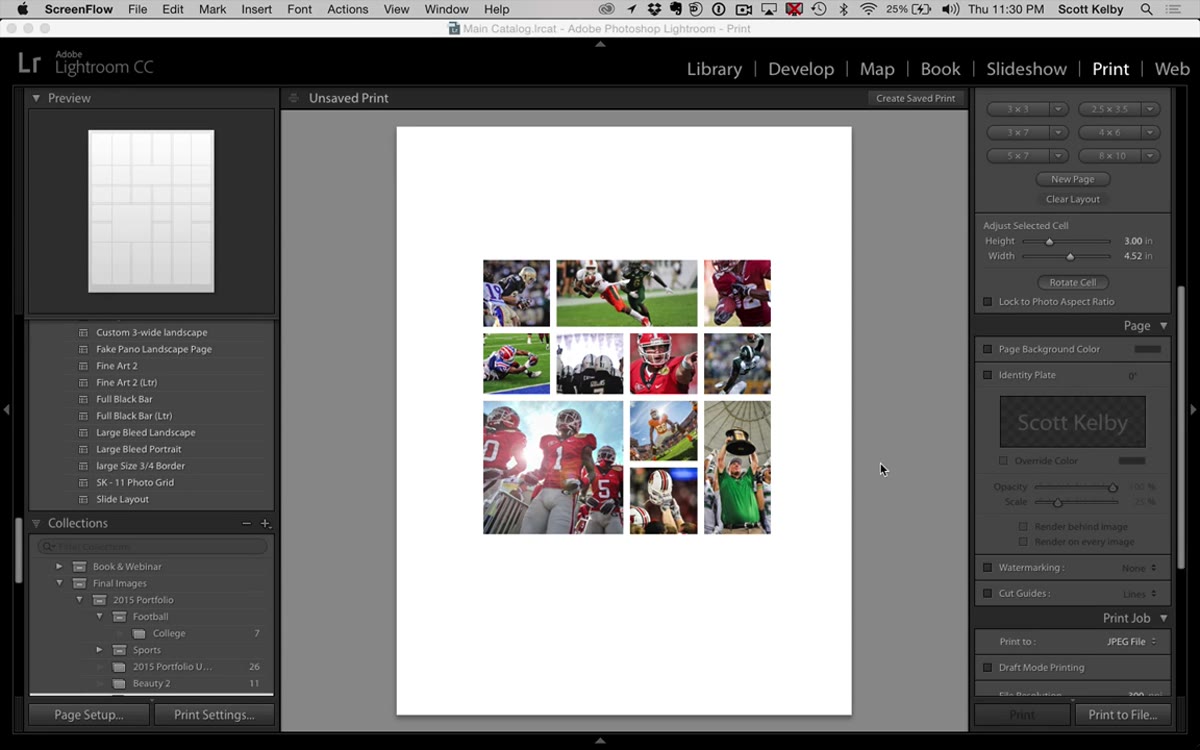This screenshot has height=750, width=1200.
Task: Check Render on every image option
Action: coord(1023,542)
